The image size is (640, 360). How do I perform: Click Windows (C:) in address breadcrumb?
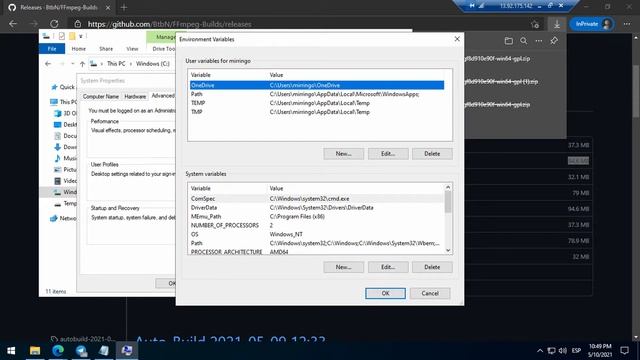coord(153,64)
